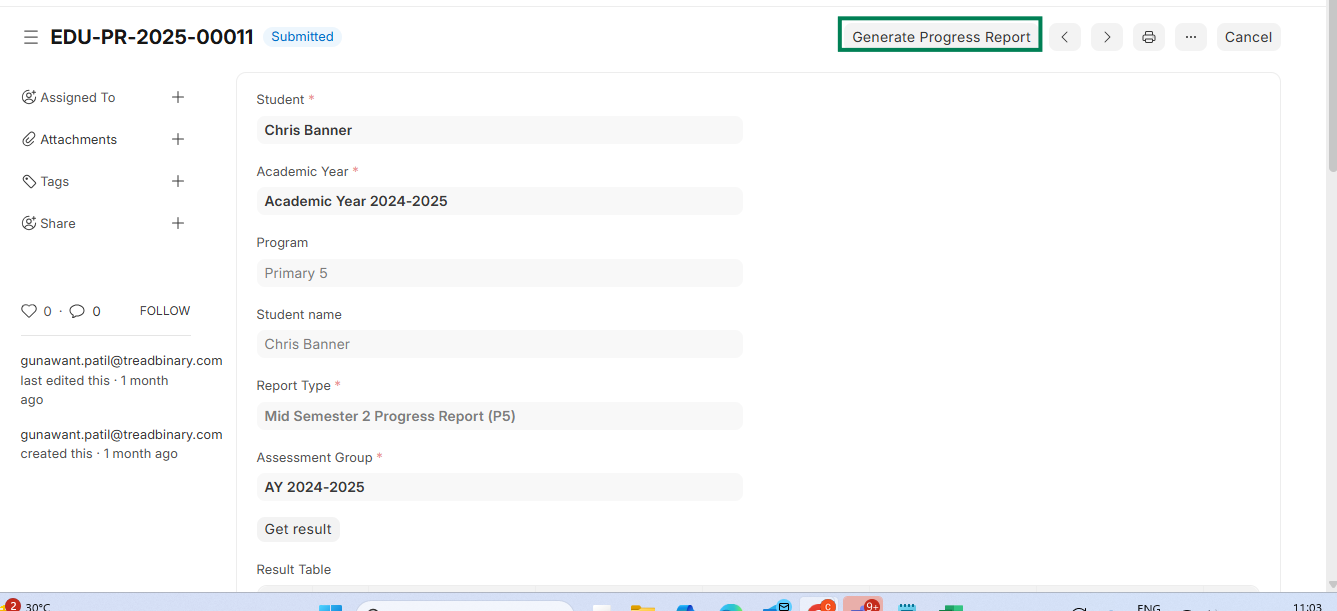Add assignee with Assigned To plus icon

pyautogui.click(x=178, y=97)
